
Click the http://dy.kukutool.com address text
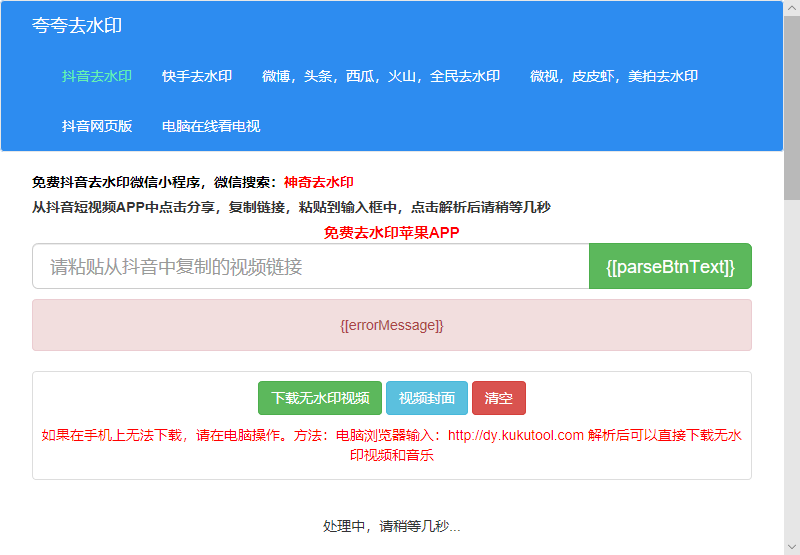tap(516, 435)
